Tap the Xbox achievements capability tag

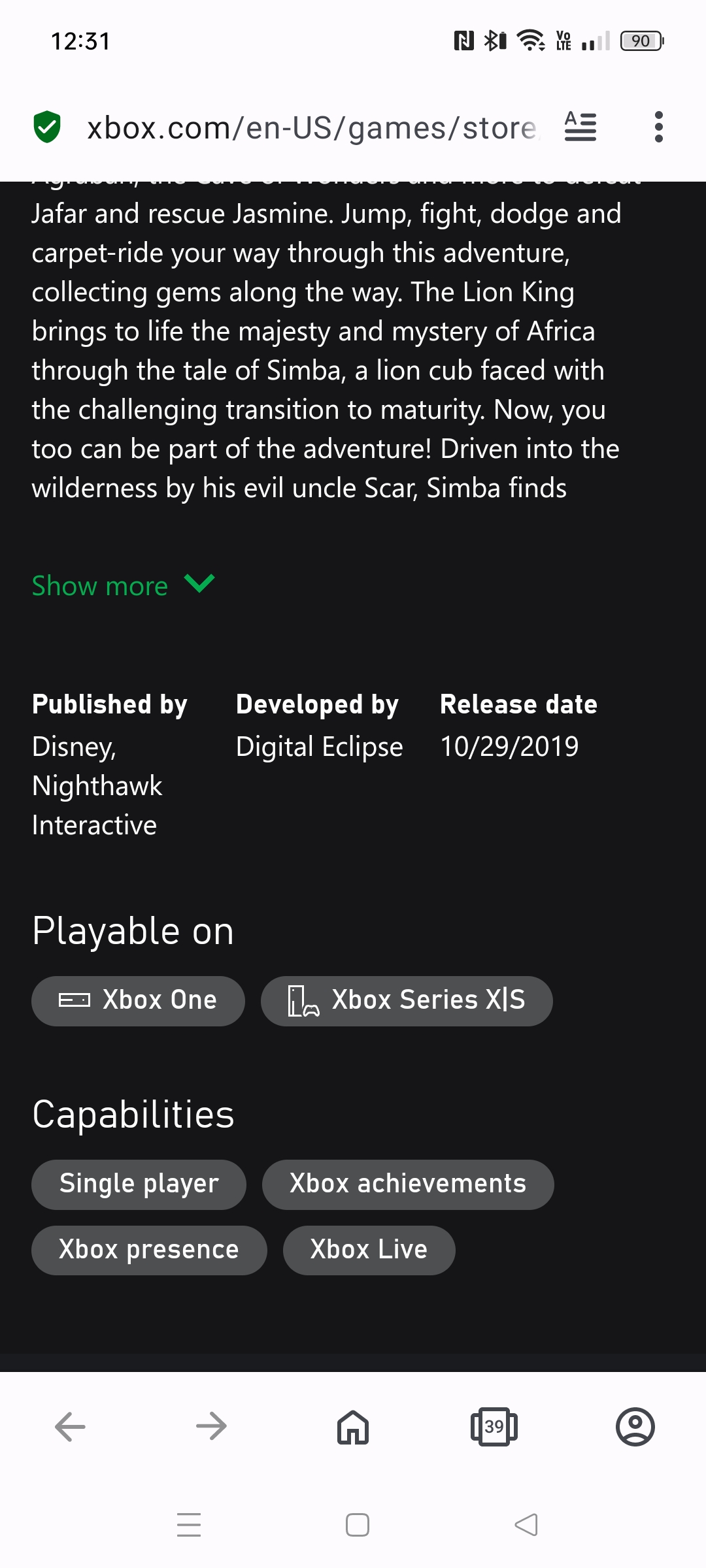[408, 1184]
